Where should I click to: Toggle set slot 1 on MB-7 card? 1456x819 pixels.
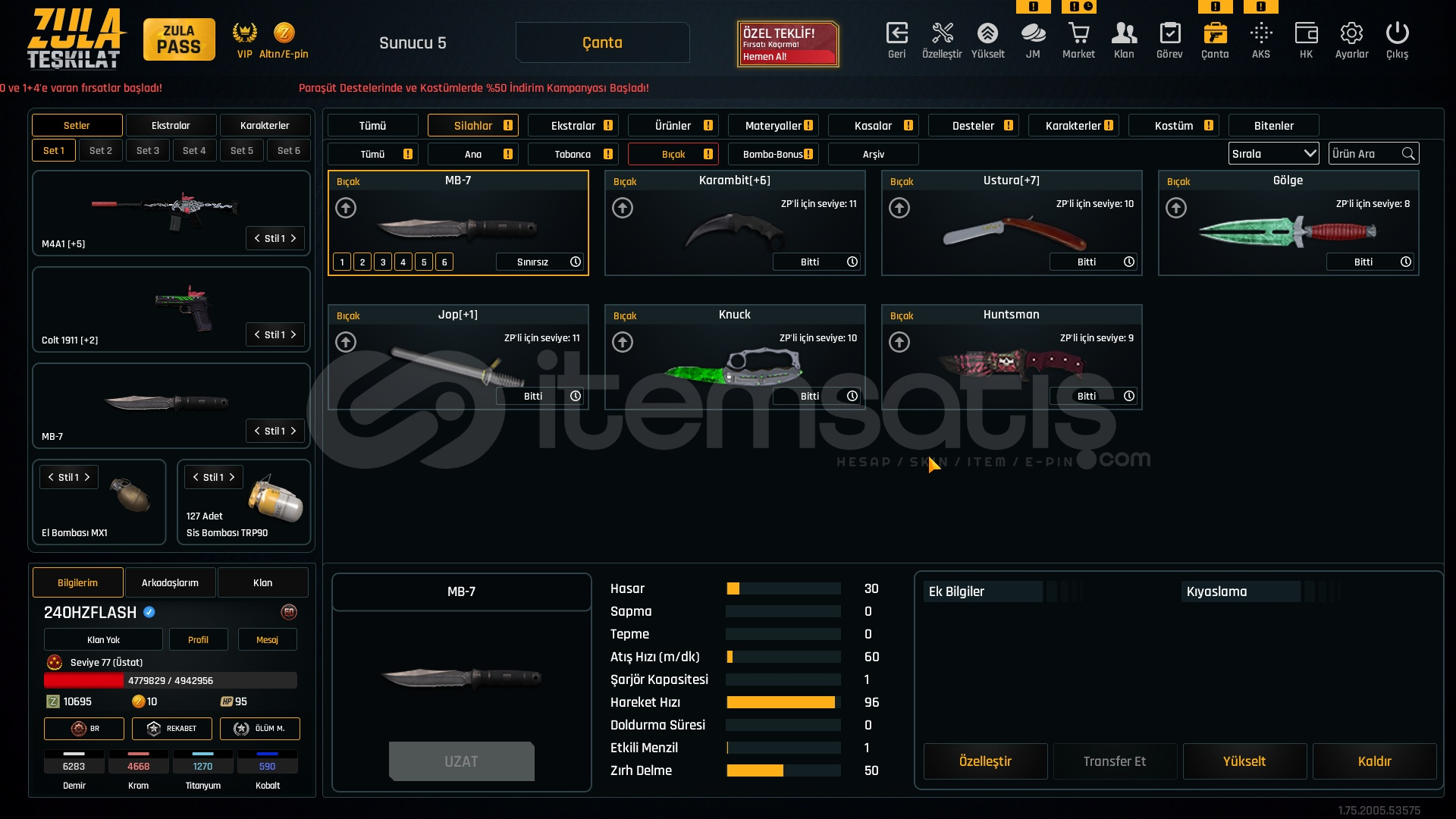342,262
